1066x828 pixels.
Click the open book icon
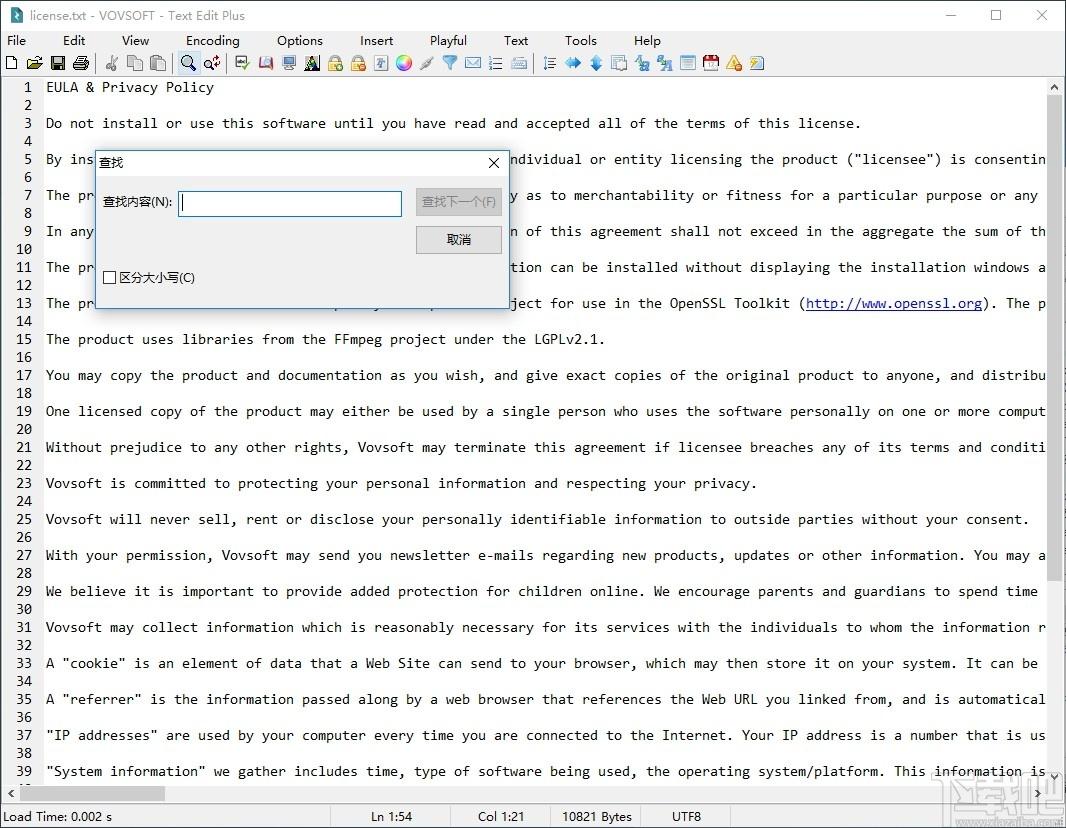click(266, 63)
